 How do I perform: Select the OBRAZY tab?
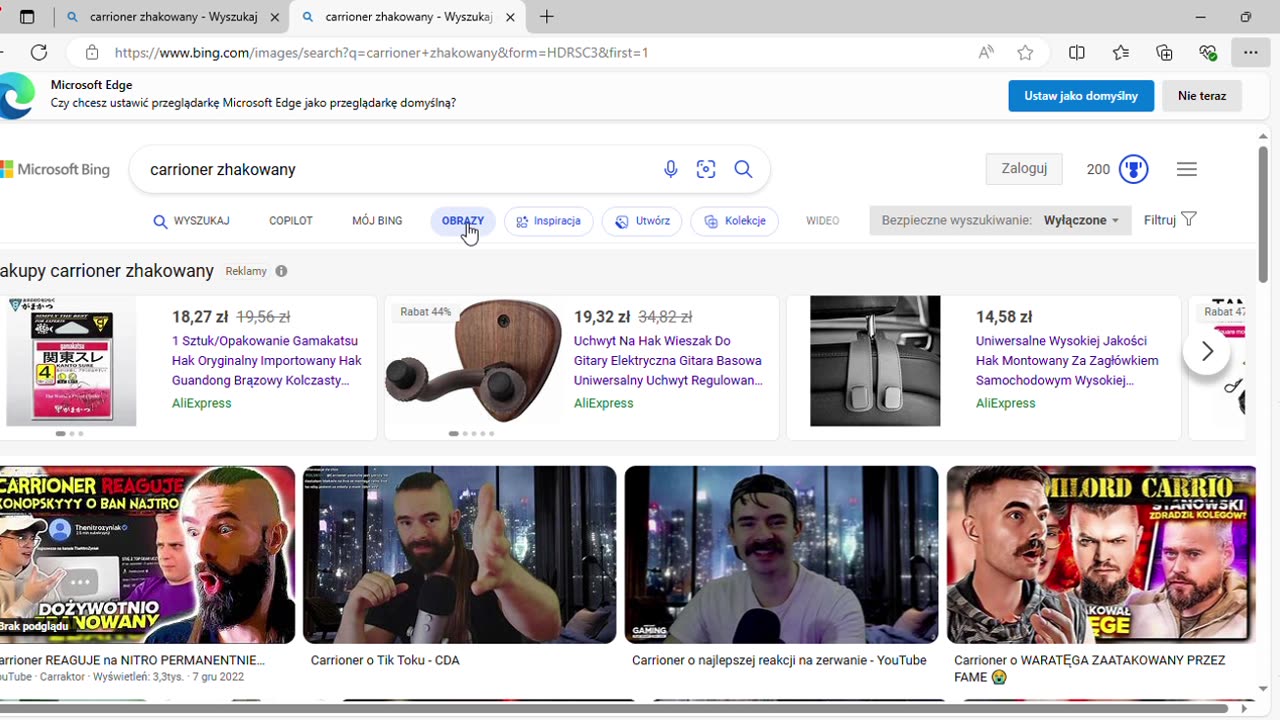click(463, 221)
